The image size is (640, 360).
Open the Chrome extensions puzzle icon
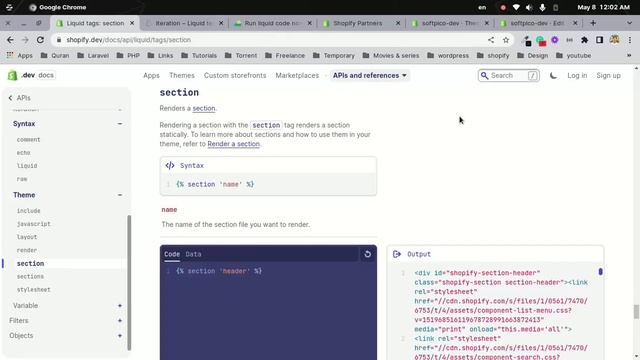[584, 40]
